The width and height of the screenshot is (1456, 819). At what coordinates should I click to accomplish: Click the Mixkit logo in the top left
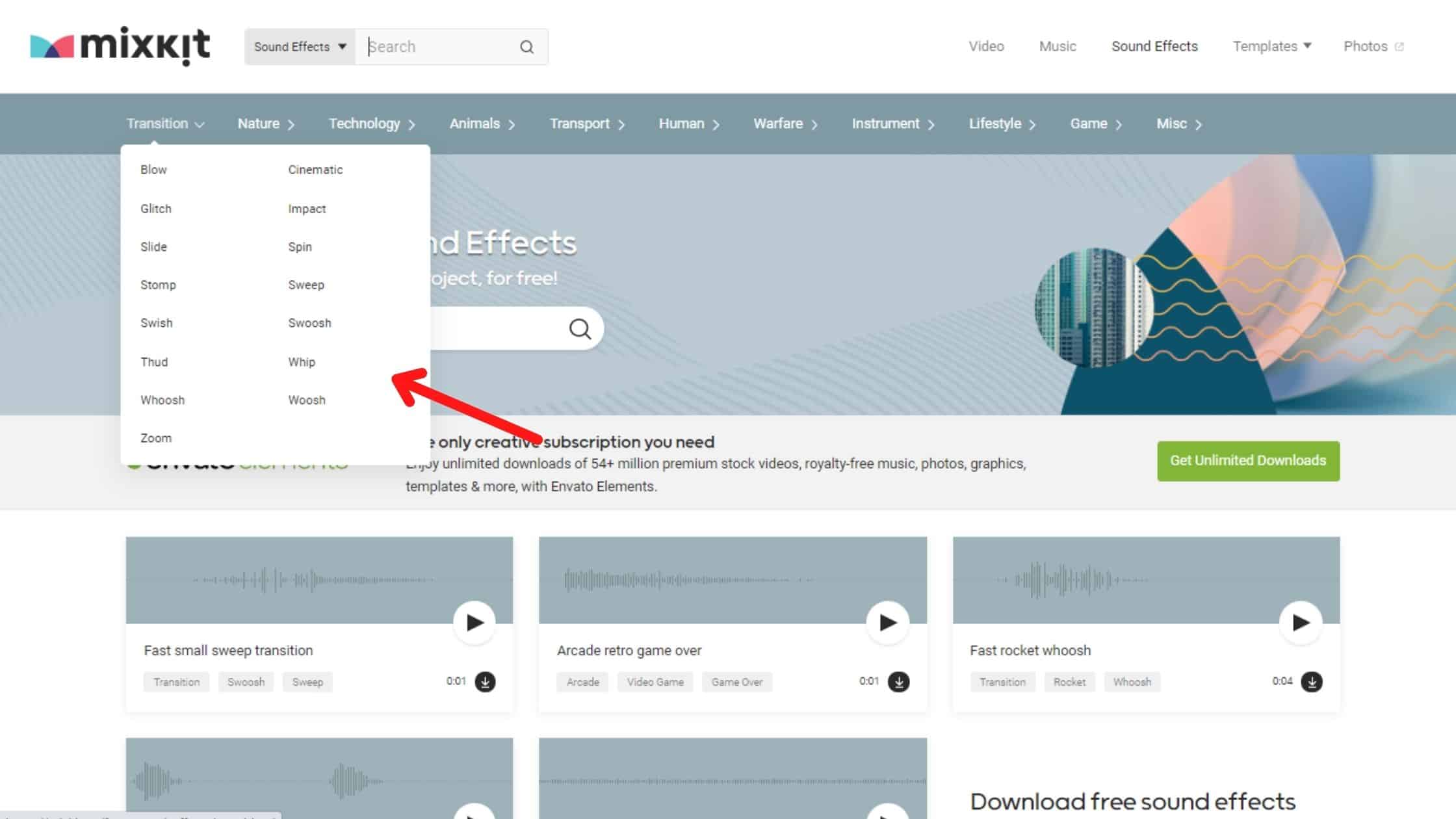click(x=121, y=46)
